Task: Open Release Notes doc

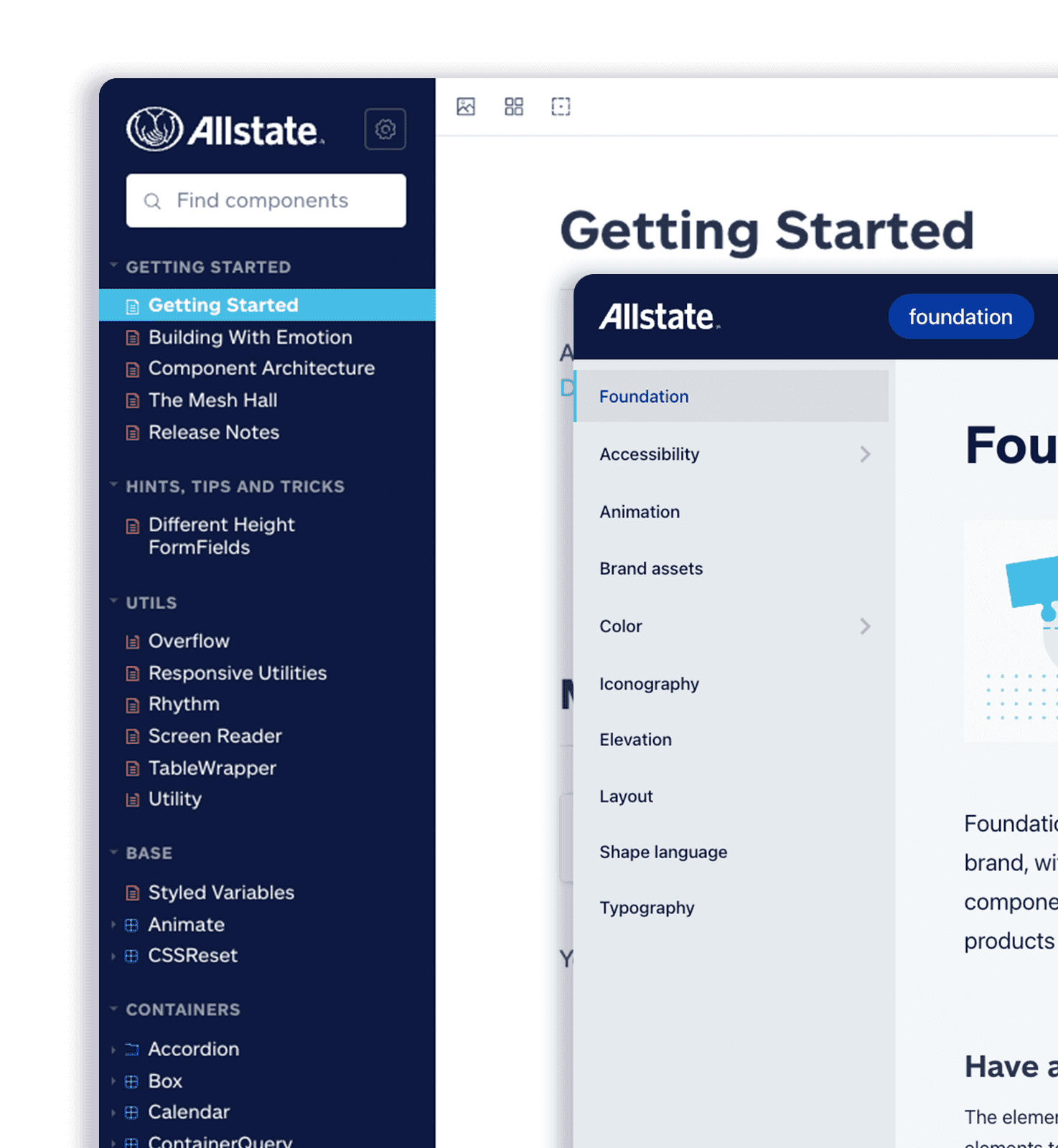Action: tap(213, 432)
